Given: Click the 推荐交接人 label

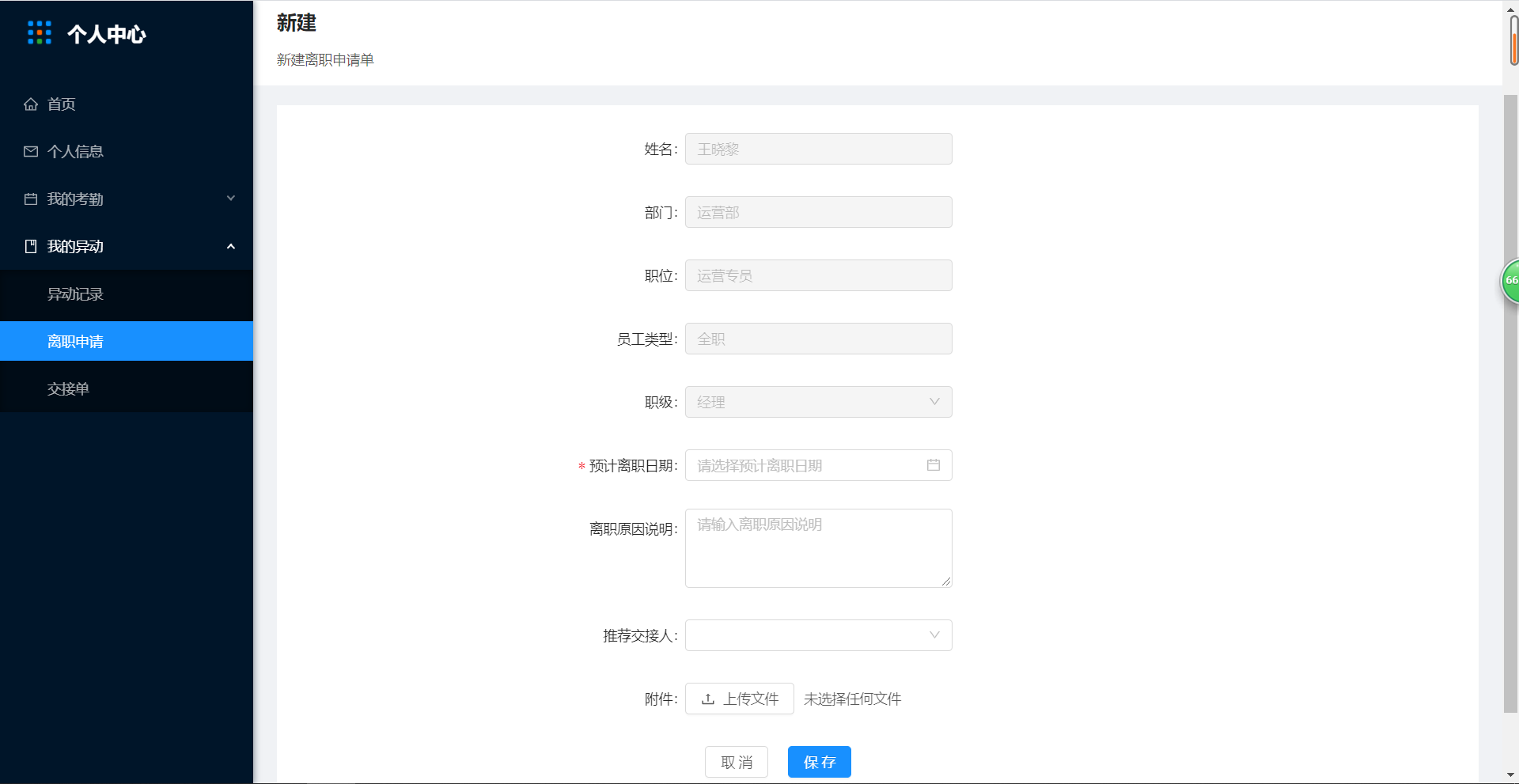Looking at the screenshot, I should pyautogui.click(x=640, y=636).
